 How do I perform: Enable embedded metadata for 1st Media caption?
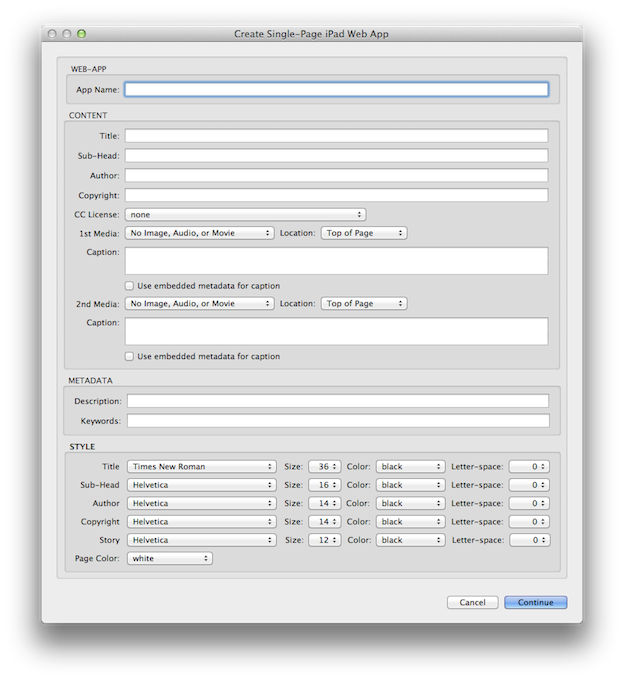129,286
